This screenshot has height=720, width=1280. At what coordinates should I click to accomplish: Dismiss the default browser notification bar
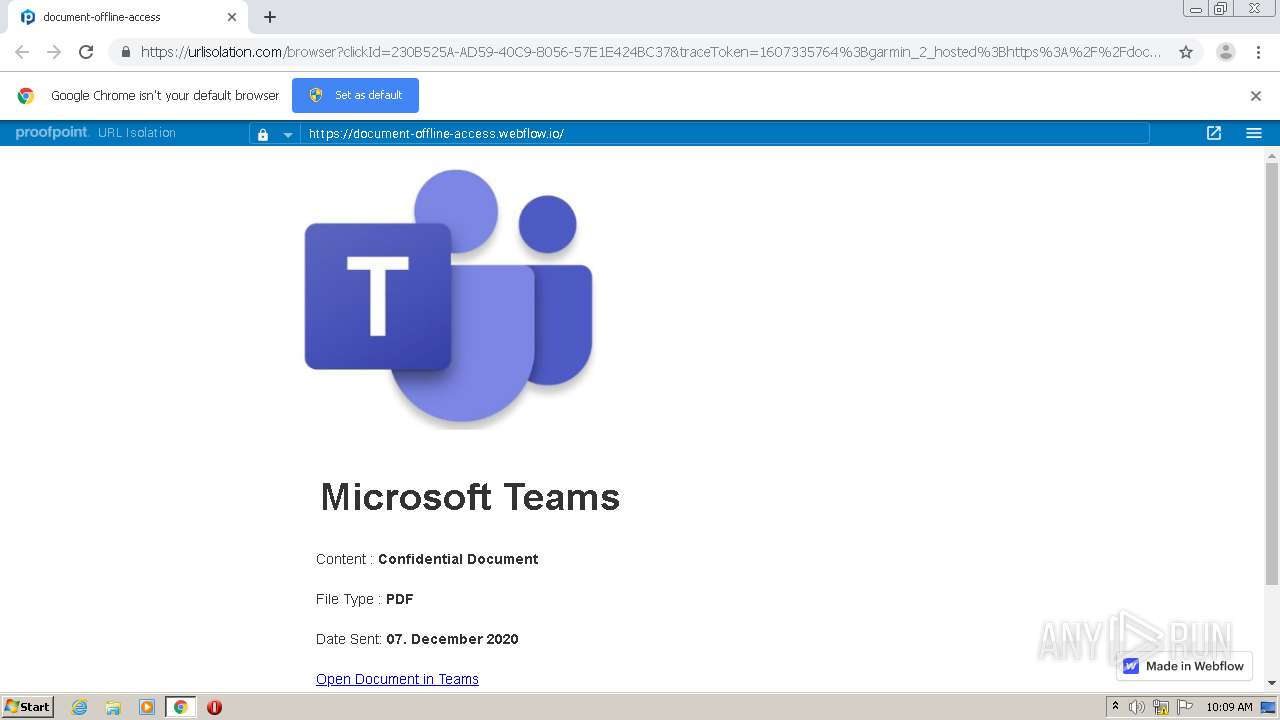1256,96
